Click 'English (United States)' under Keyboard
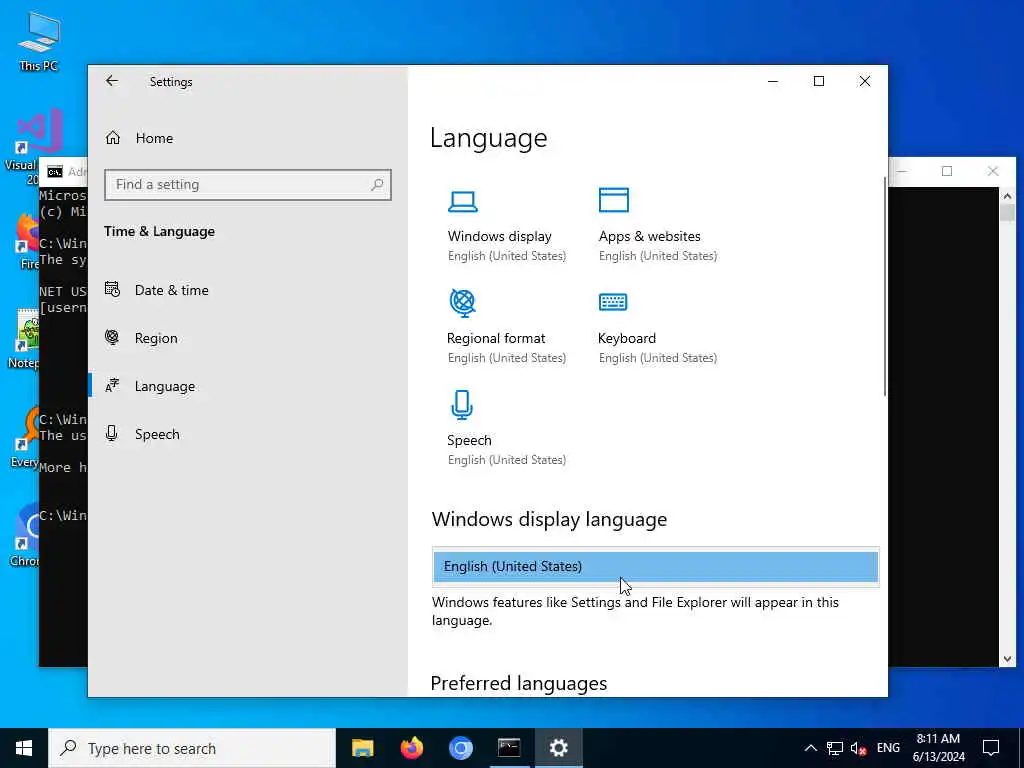 coord(658,358)
